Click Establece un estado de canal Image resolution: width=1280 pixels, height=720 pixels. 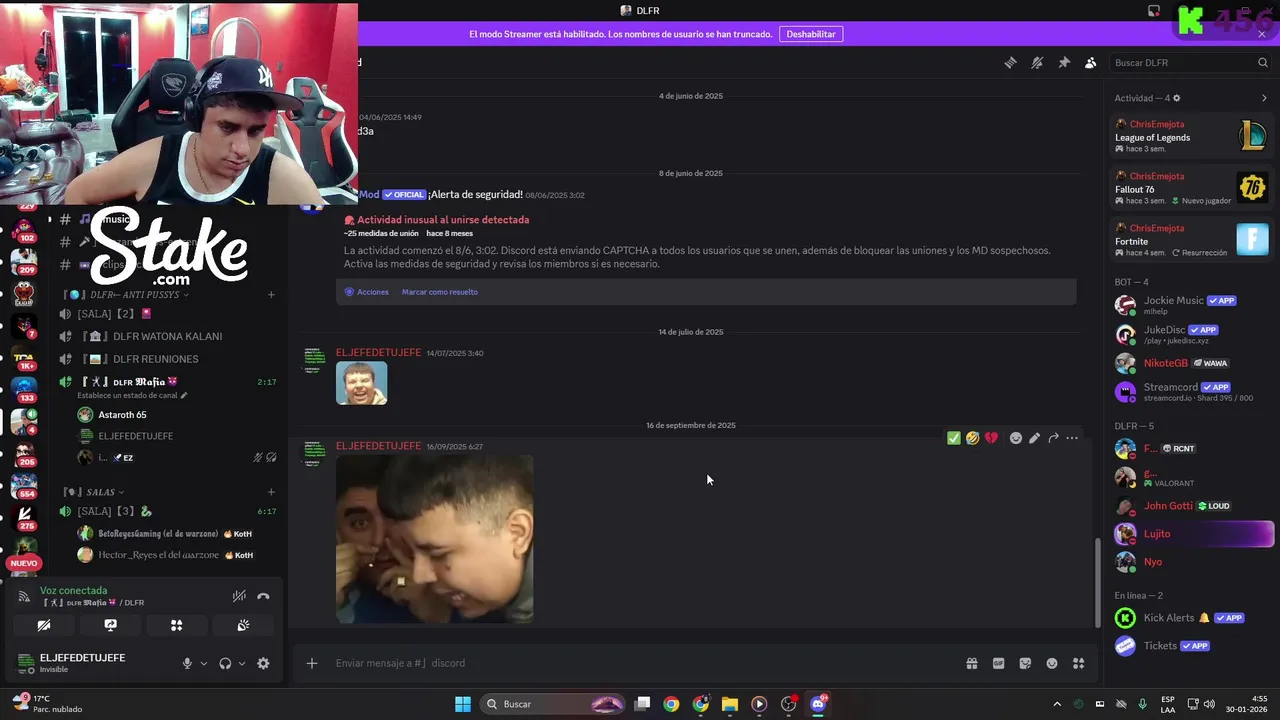(x=132, y=396)
